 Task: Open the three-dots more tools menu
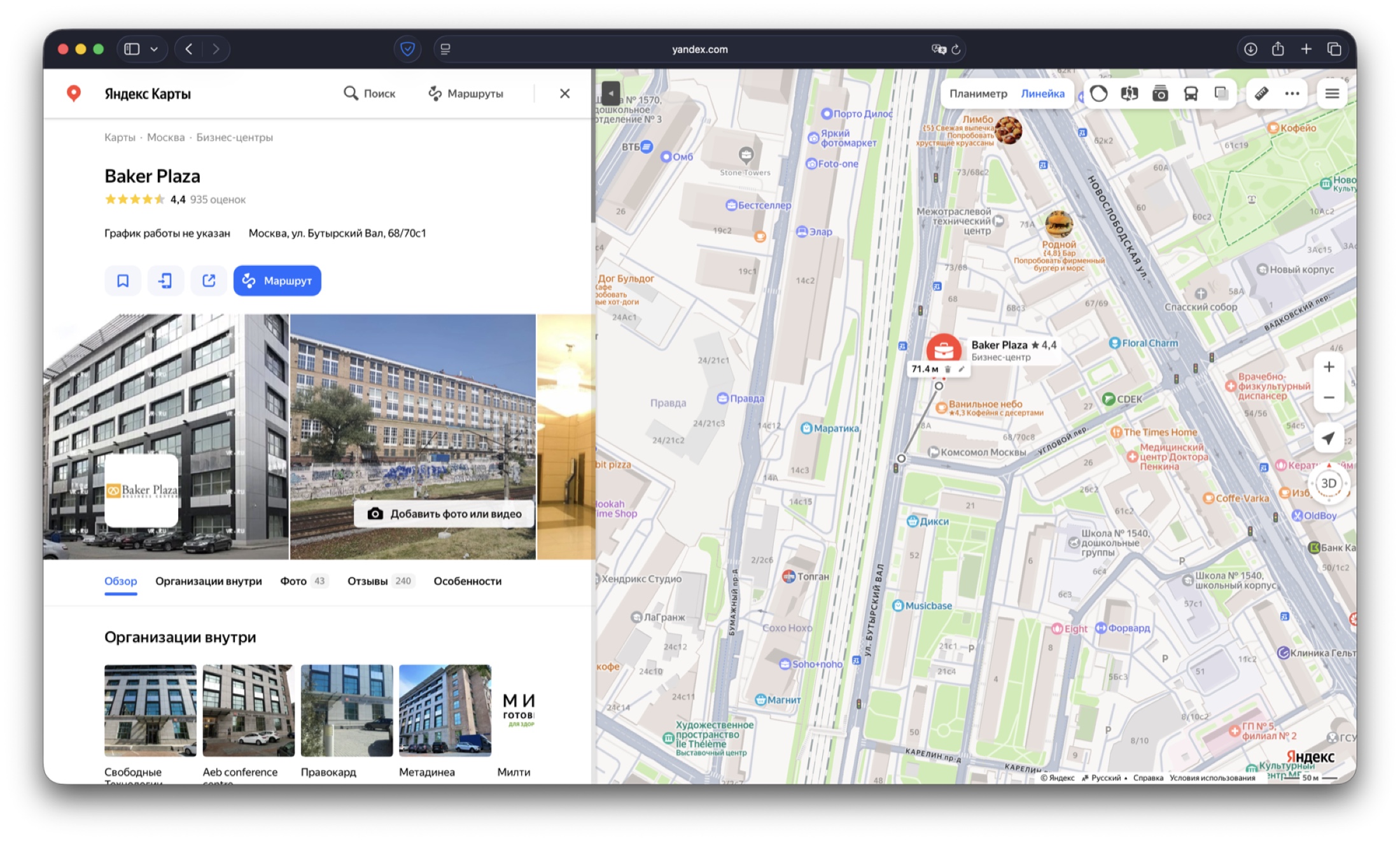1292,94
